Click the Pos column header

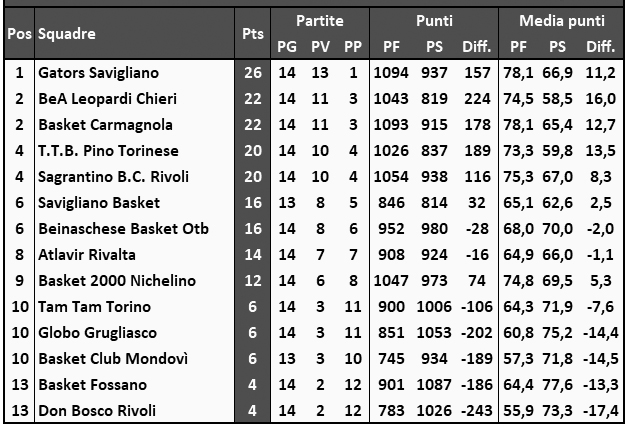click(x=18, y=33)
